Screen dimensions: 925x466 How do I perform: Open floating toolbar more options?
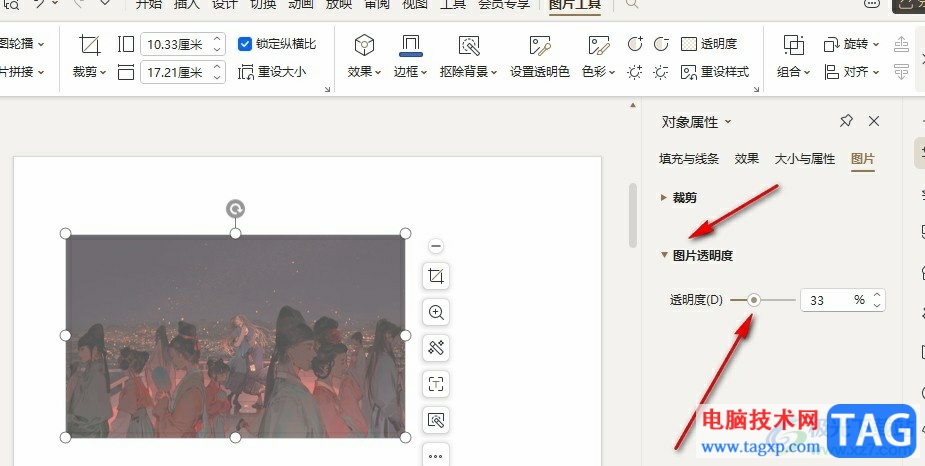tap(436, 455)
